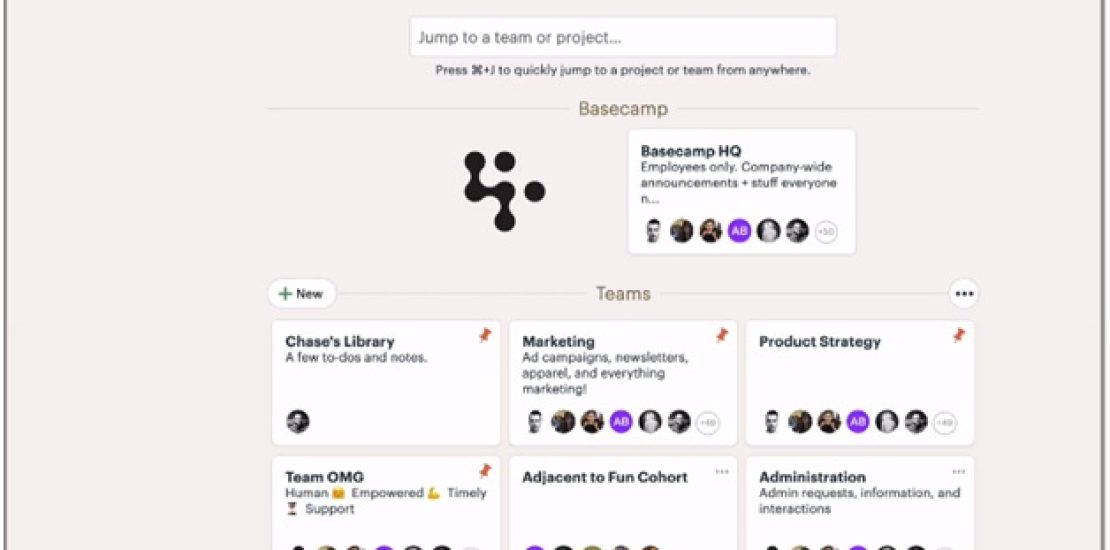The width and height of the screenshot is (1110, 550).
Task: Click the avatar in Chase's Library card
Action: (298, 422)
